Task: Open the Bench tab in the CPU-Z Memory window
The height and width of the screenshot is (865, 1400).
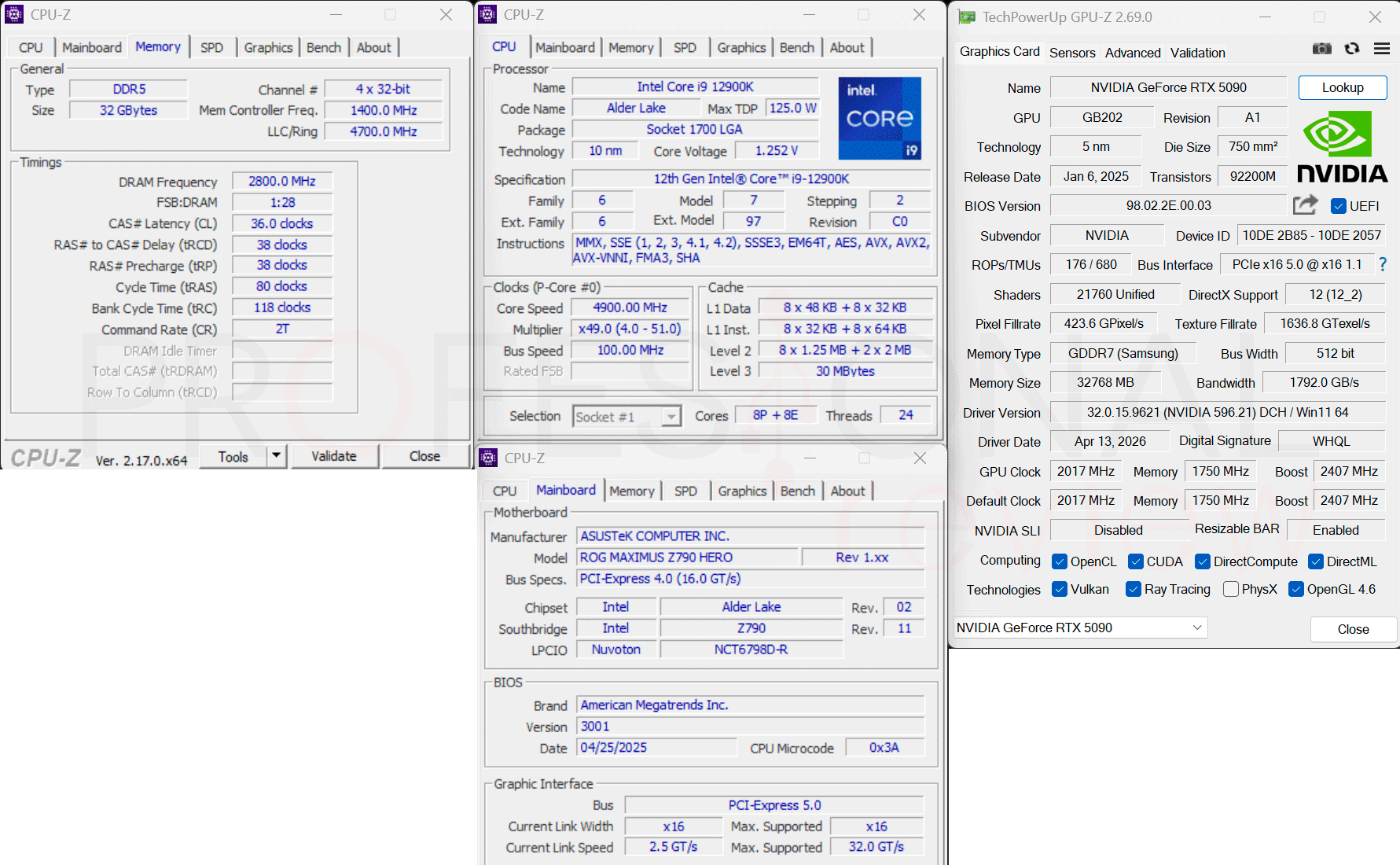Action: tap(324, 47)
